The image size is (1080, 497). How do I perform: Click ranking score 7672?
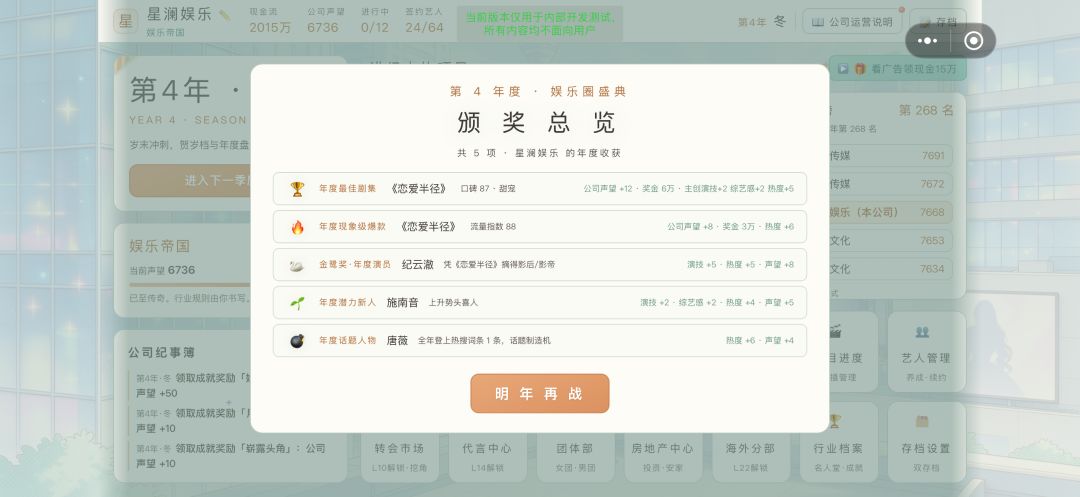click(x=933, y=184)
